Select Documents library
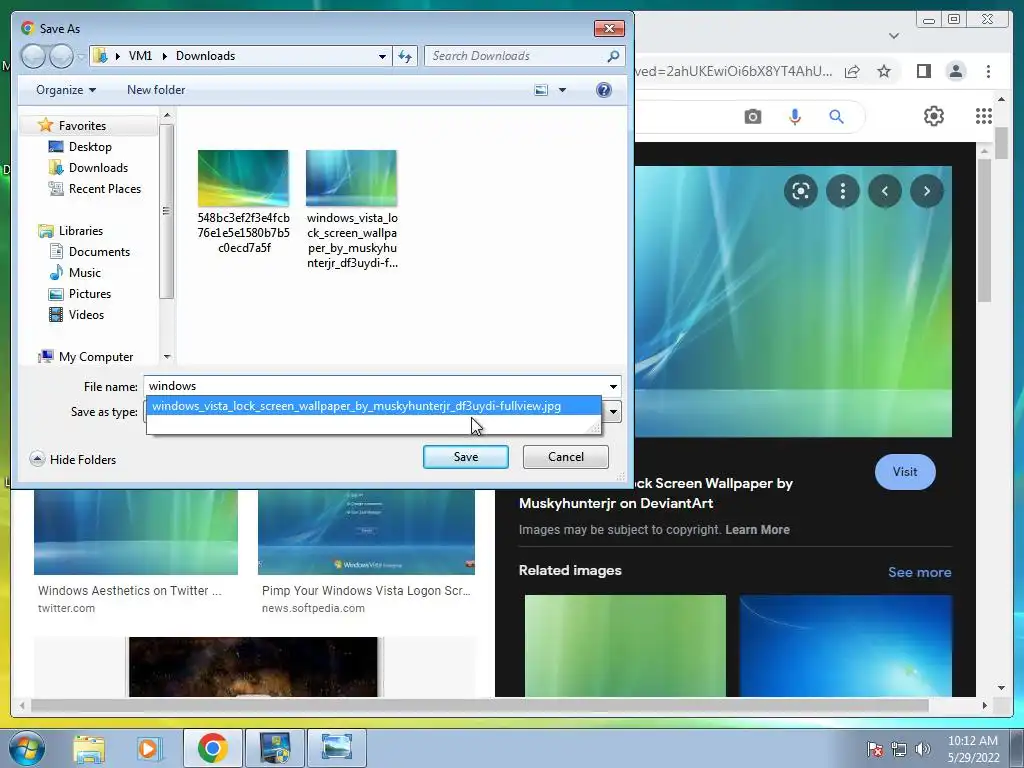Image resolution: width=1024 pixels, height=768 pixels. tap(99, 251)
